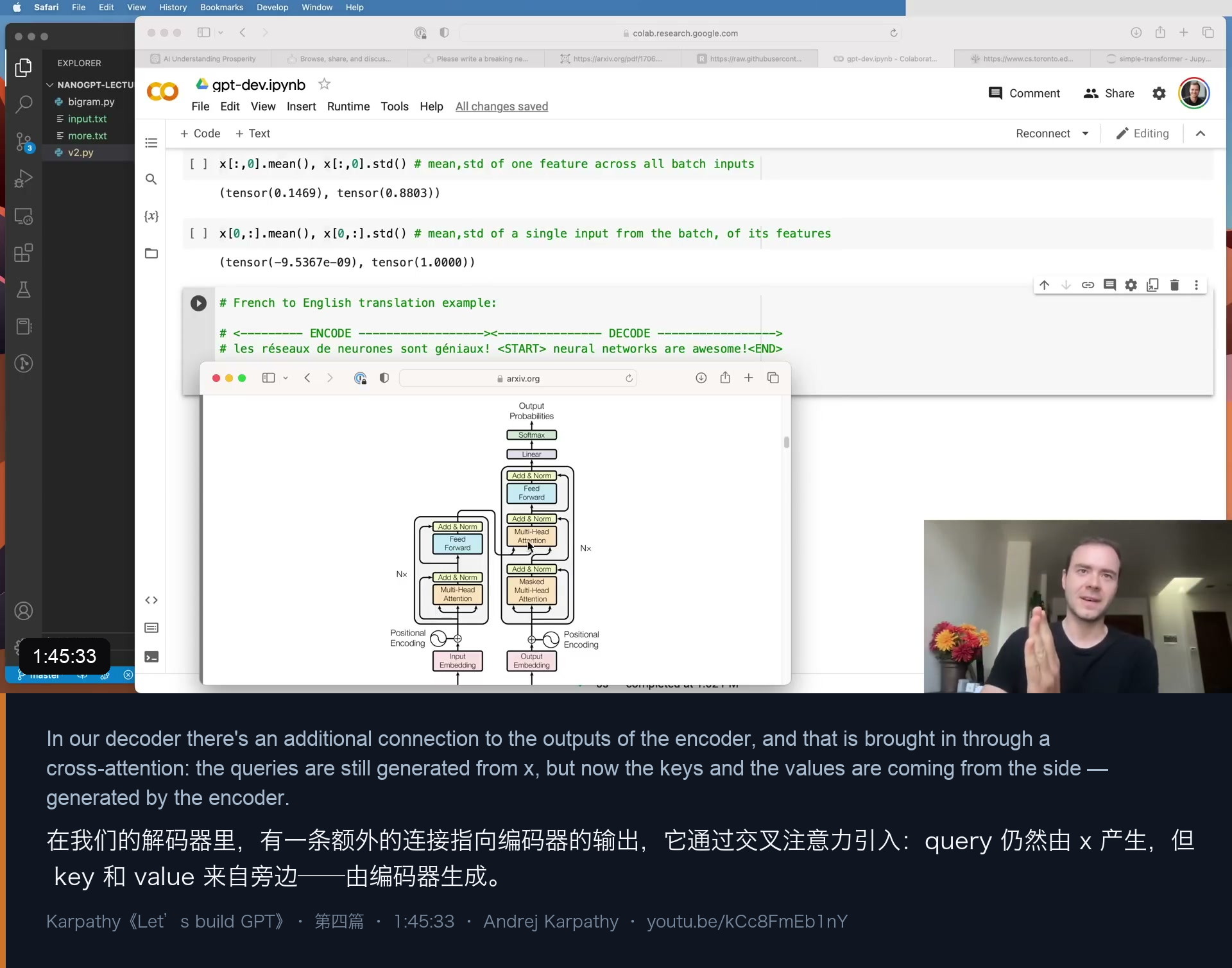Open bigram.py in the Explorer
This screenshot has height=968, width=1232.
tap(90, 101)
